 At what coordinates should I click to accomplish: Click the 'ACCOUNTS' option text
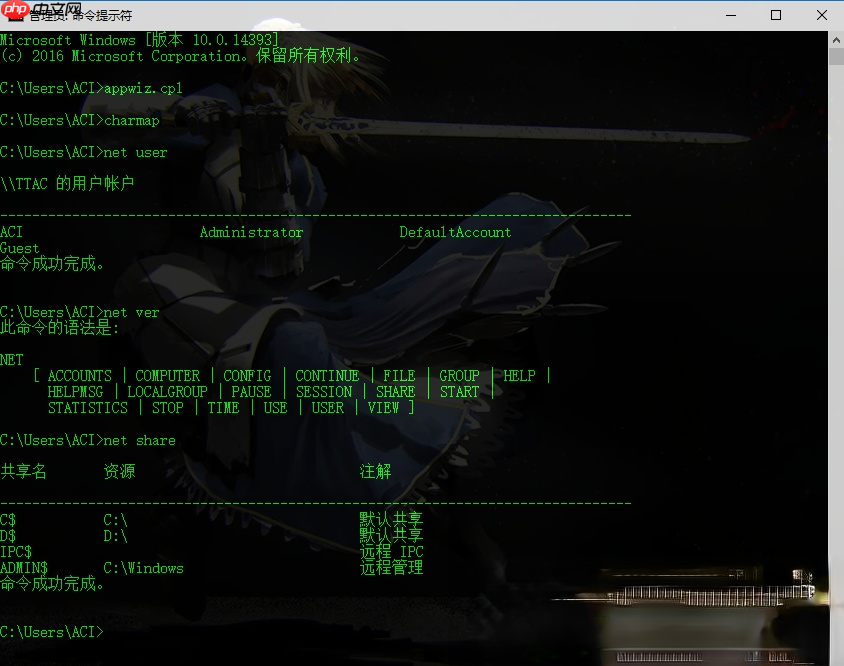click(80, 376)
